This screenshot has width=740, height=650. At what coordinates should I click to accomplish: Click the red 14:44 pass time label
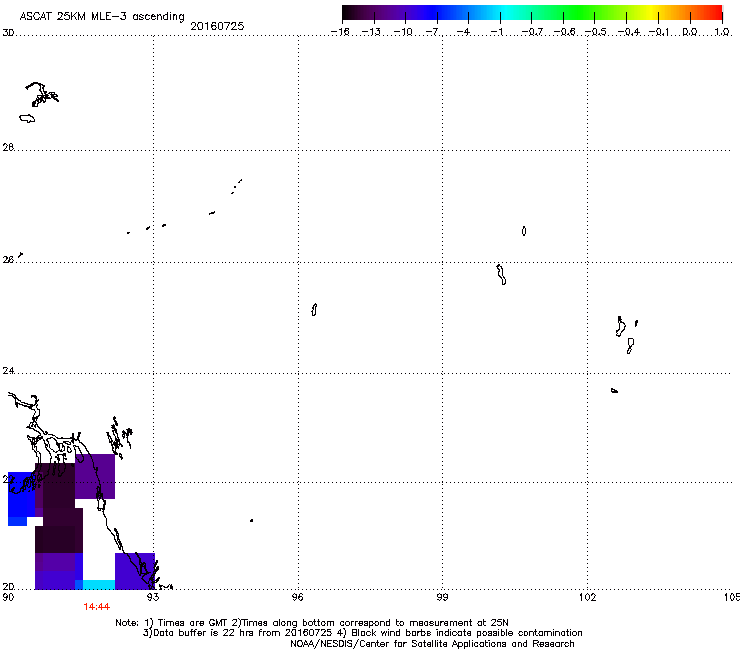97,607
